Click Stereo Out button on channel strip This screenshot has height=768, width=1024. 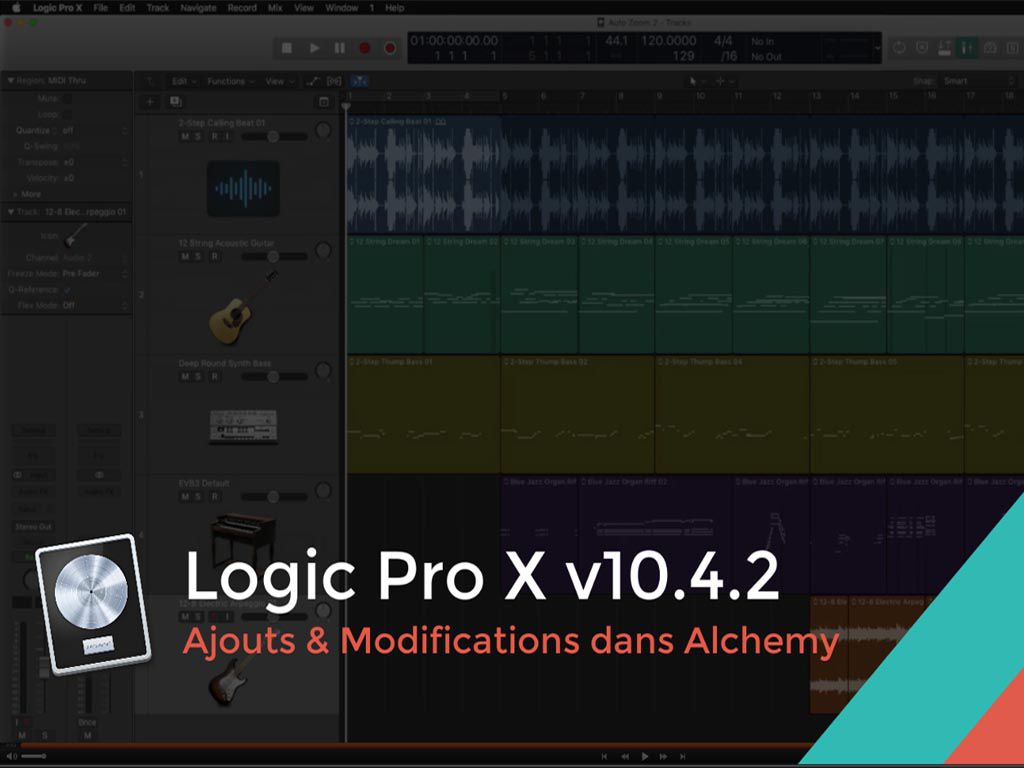[x=34, y=526]
